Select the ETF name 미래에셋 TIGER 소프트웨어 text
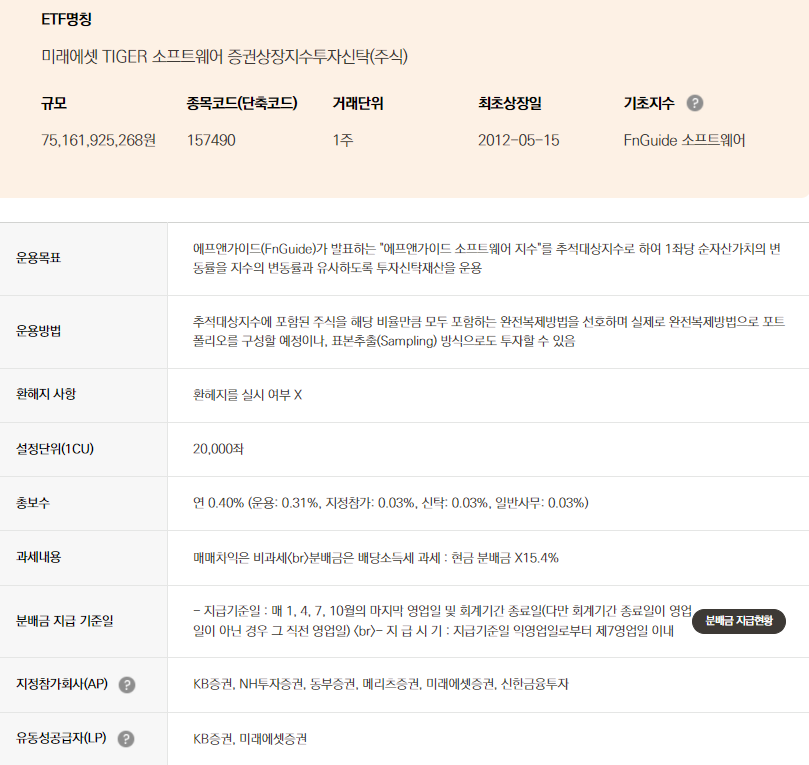809x765 pixels. coord(224,56)
